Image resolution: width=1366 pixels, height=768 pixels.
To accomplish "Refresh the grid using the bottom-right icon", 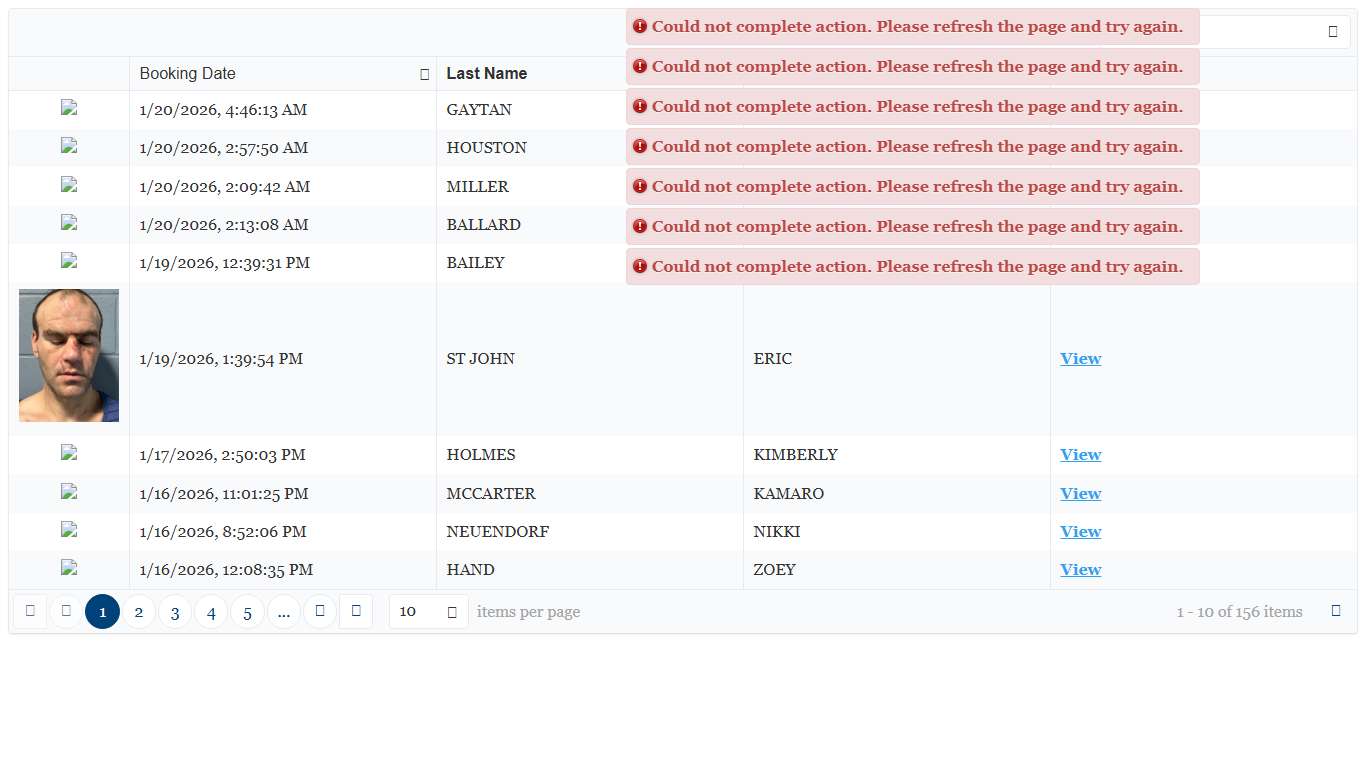I will (1336, 611).
